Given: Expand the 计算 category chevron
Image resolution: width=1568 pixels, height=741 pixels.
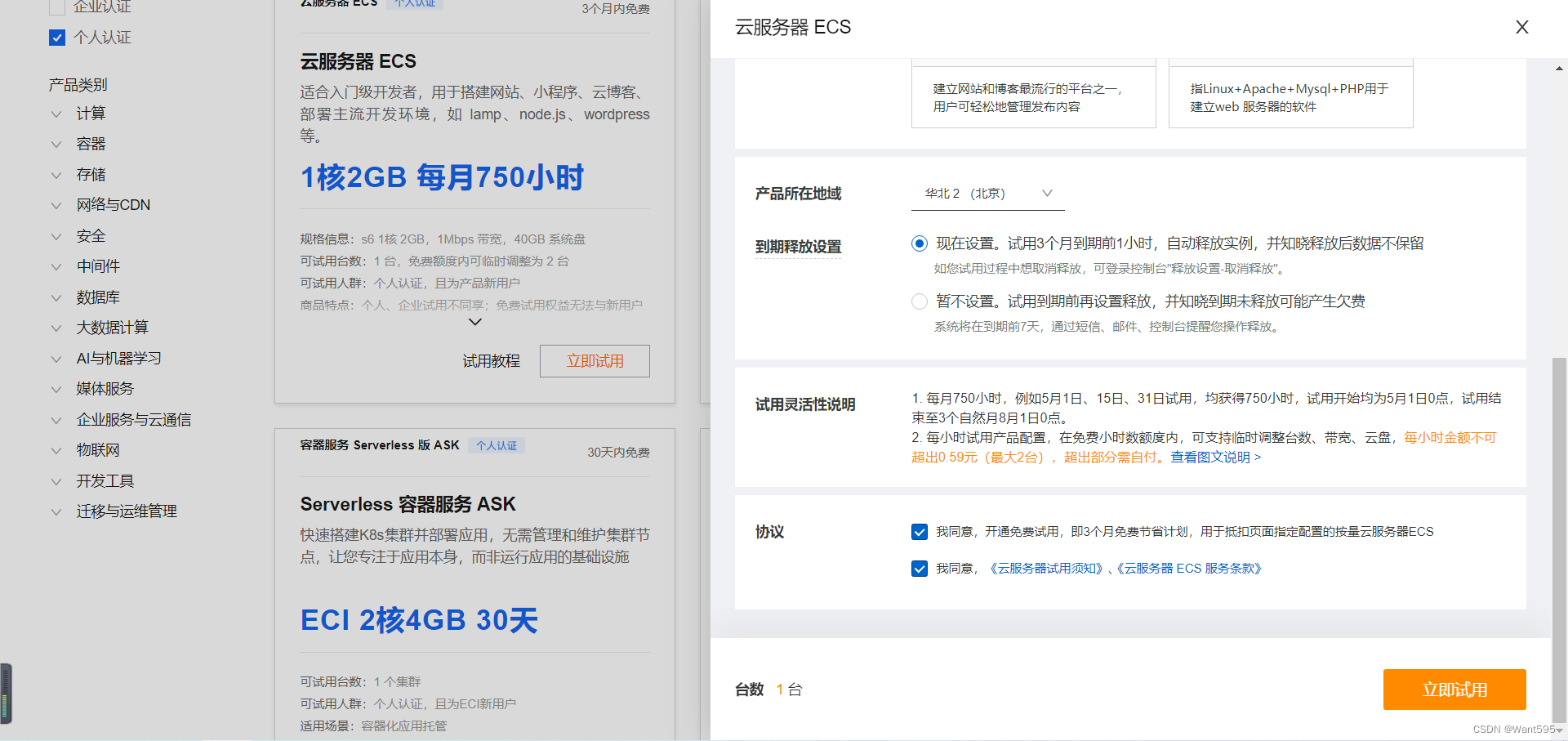Looking at the screenshot, I should (x=56, y=114).
